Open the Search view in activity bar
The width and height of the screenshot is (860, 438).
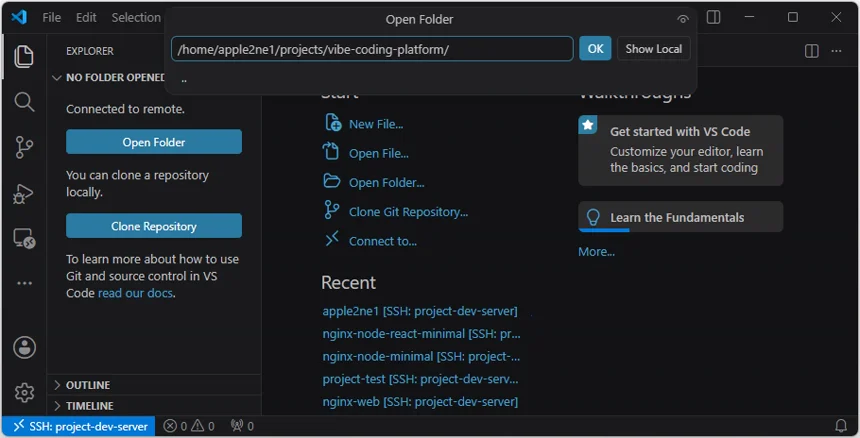[x=24, y=102]
